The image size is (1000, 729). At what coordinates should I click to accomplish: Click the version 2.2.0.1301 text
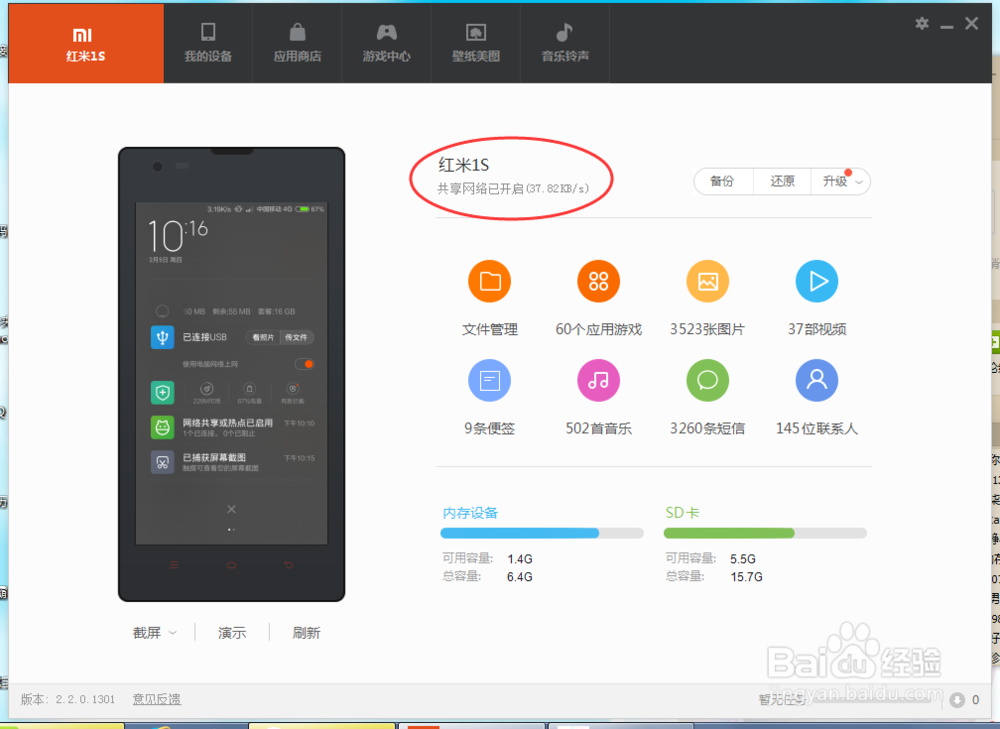coord(68,699)
